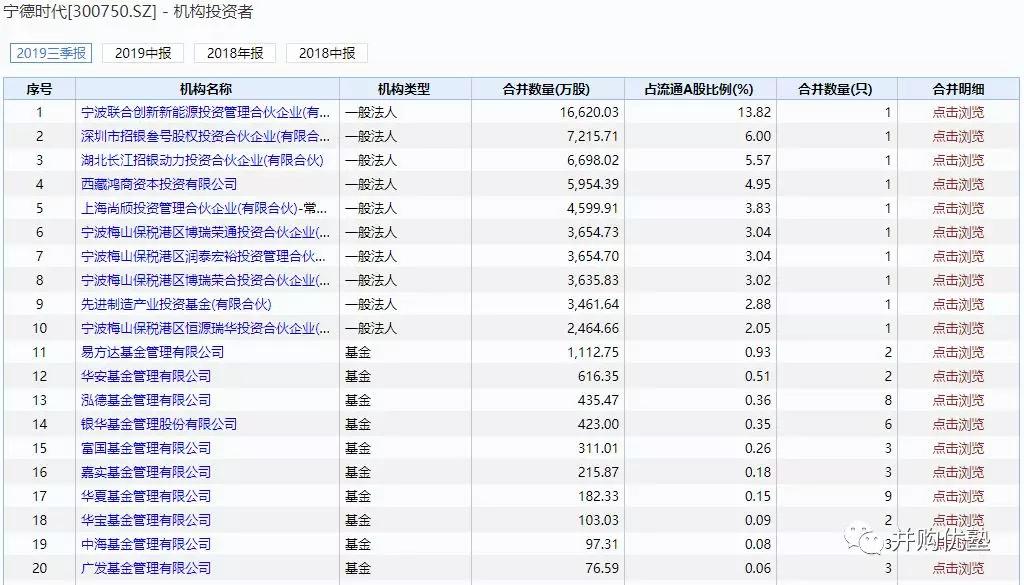The height and width of the screenshot is (585, 1024).
Task: Open 华宝基金管理有限公司 link
Action: pos(146,520)
